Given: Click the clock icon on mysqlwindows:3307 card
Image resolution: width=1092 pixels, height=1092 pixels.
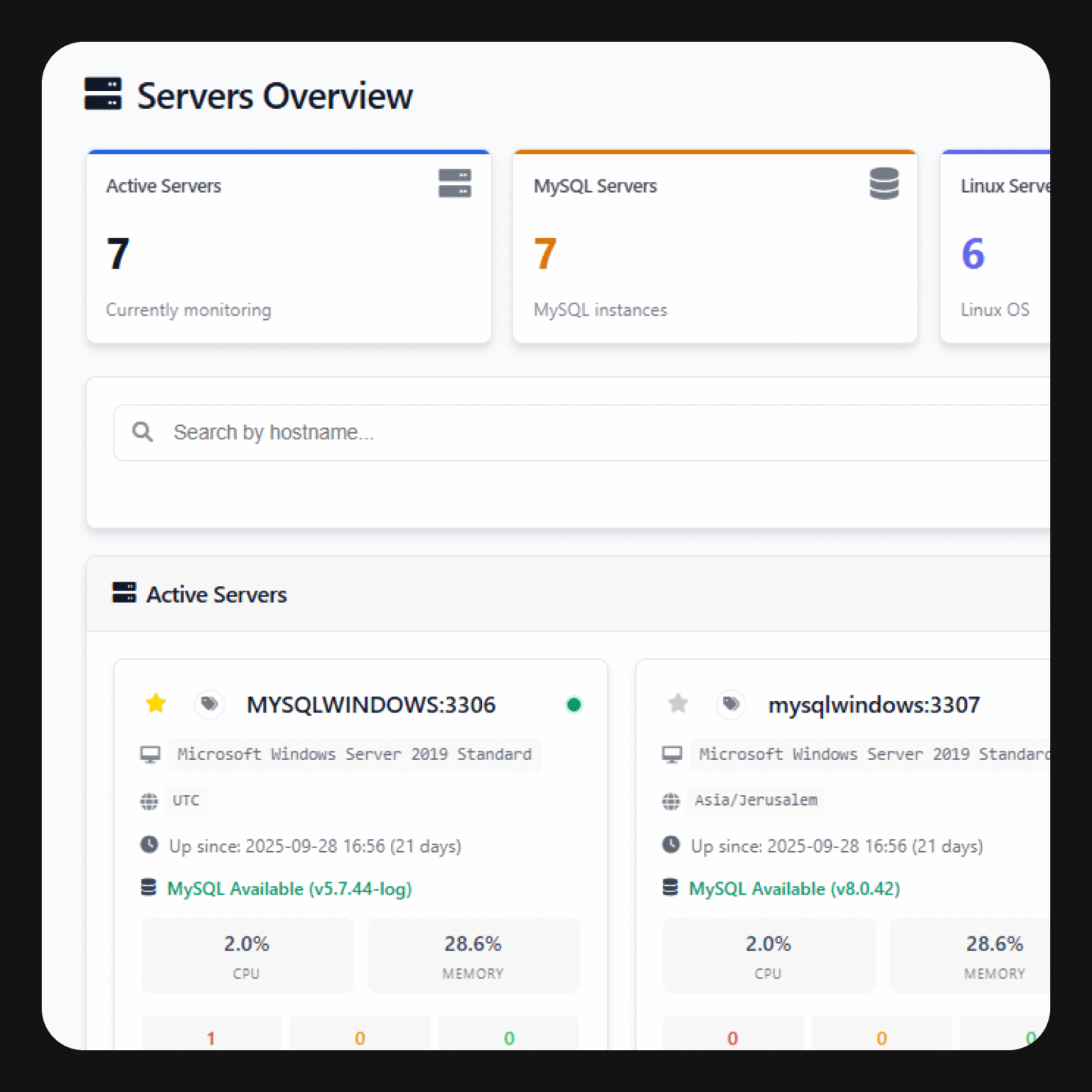Looking at the screenshot, I should pyautogui.click(x=671, y=845).
